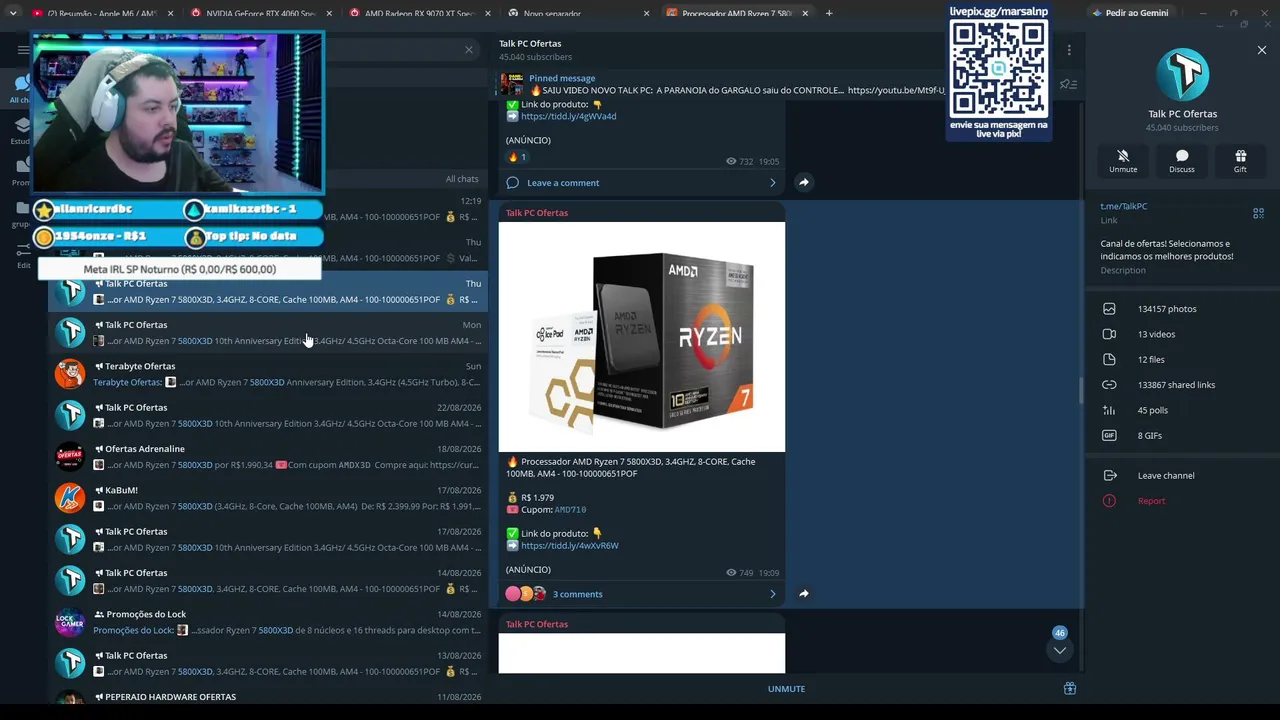The image size is (1280, 720).
Task: Switch to the Novo separador tab
Action: coord(578,13)
